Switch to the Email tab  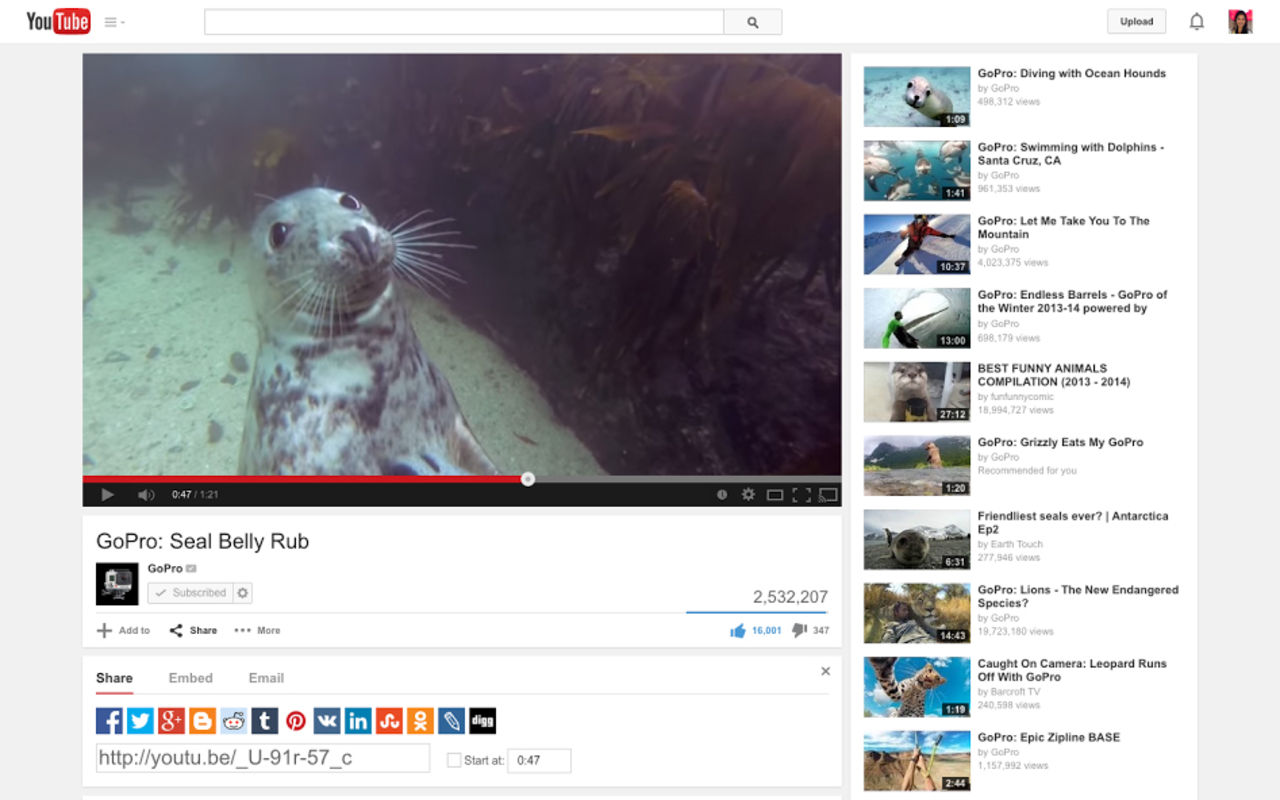click(265, 678)
